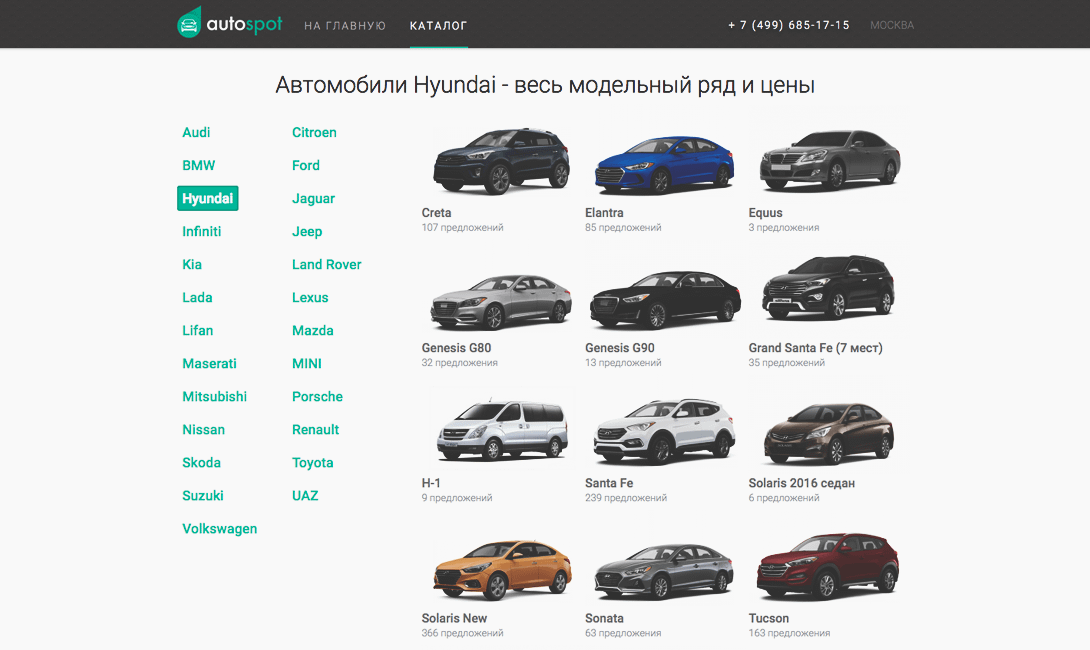
Task: Select Skoda brand link
Action: pyautogui.click(x=202, y=462)
